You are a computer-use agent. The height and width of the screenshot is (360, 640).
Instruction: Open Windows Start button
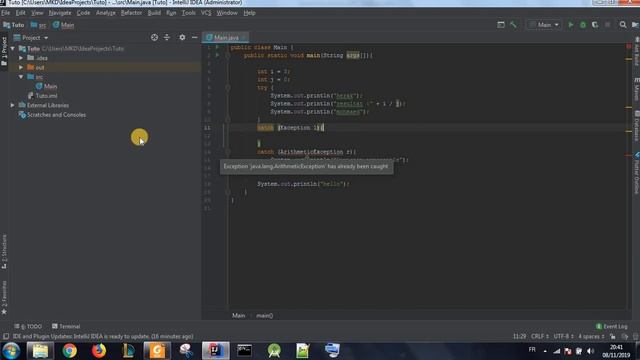tap(11, 351)
